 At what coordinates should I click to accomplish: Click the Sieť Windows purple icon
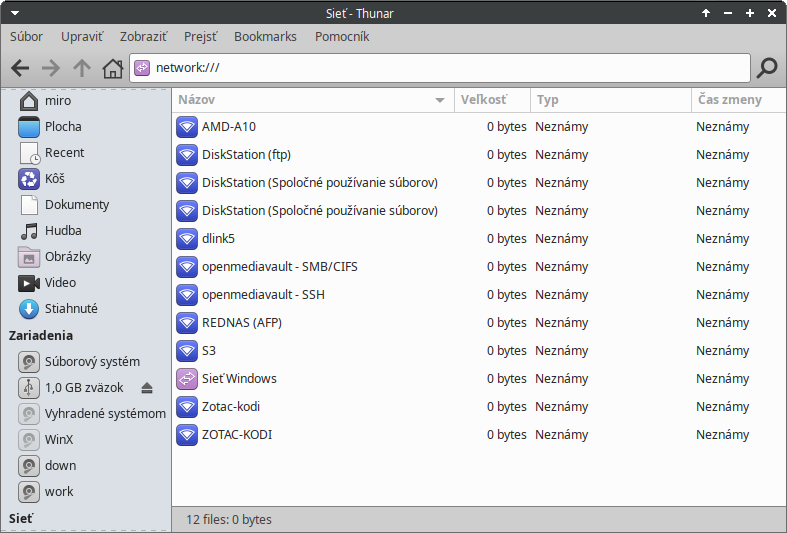click(x=187, y=379)
